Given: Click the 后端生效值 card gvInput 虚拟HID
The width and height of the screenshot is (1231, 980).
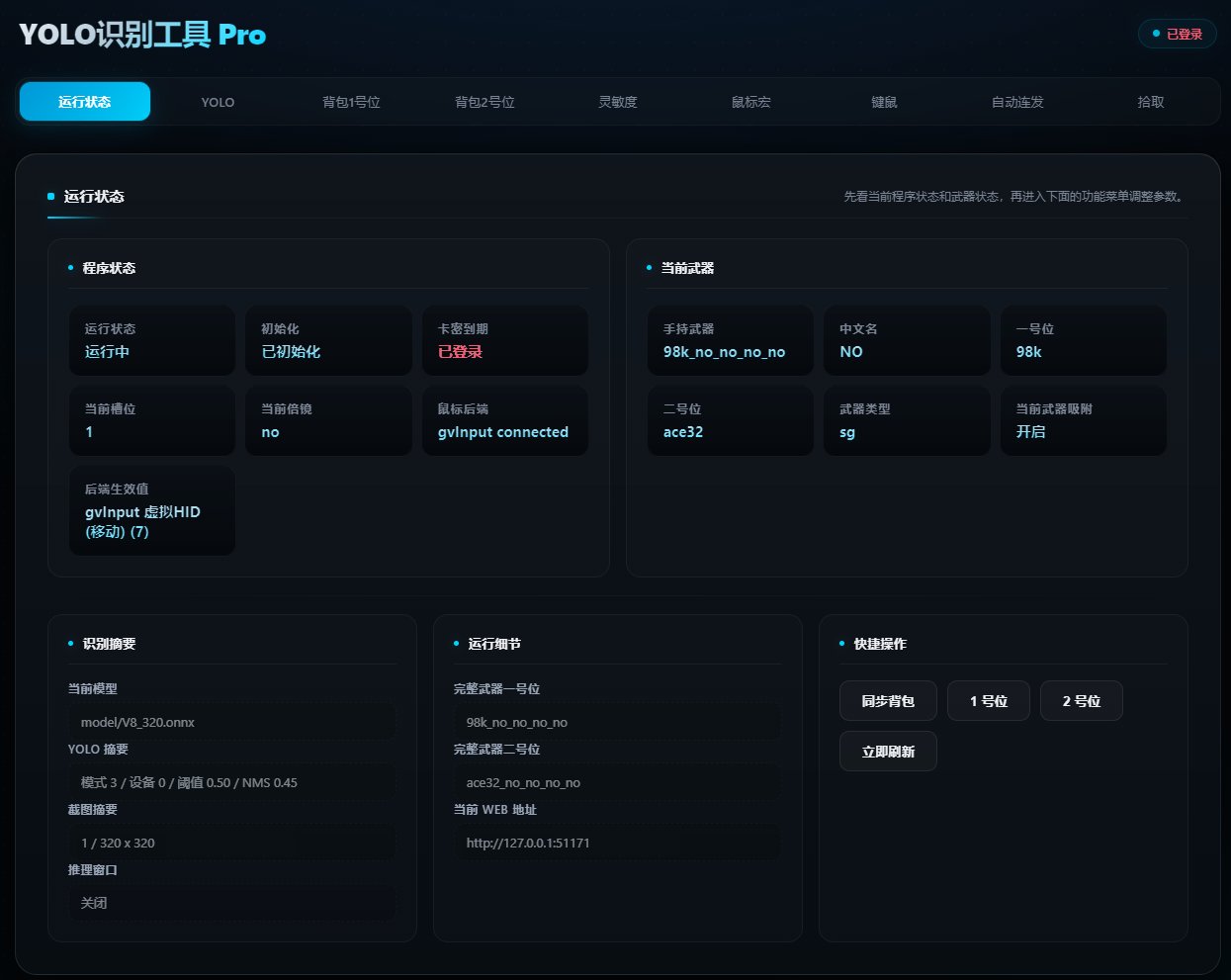Looking at the screenshot, I should (152, 510).
